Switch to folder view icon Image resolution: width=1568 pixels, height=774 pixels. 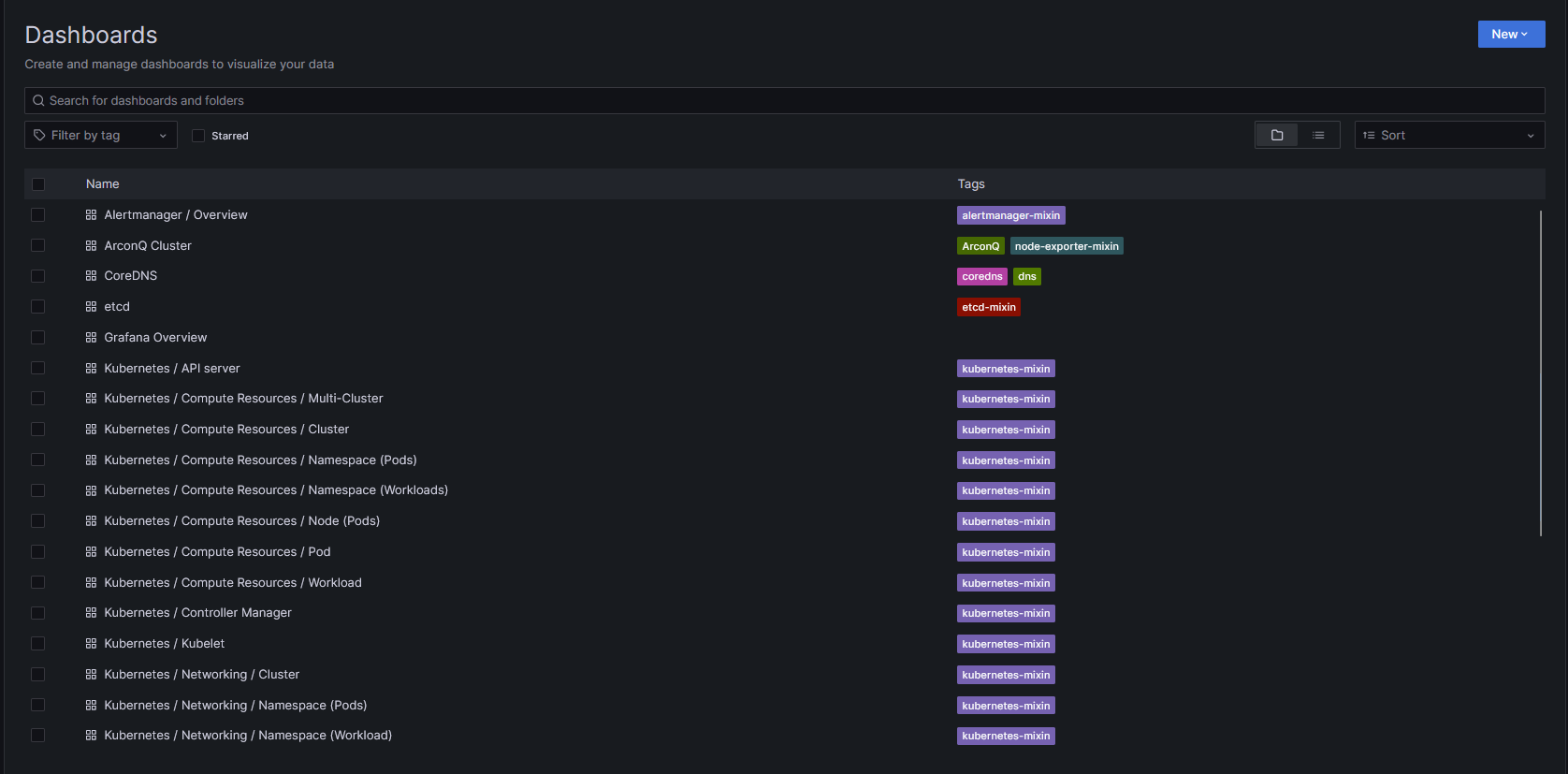point(1277,135)
